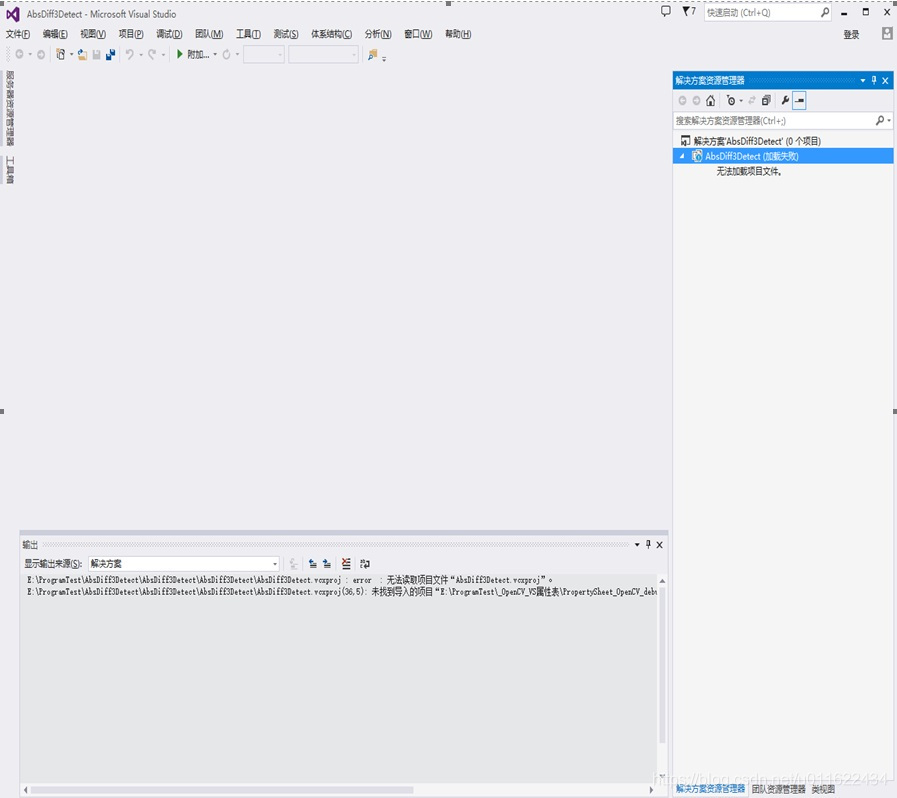Close the Output panel
The width and height of the screenshot is (897, 798).
click(660, 545)
